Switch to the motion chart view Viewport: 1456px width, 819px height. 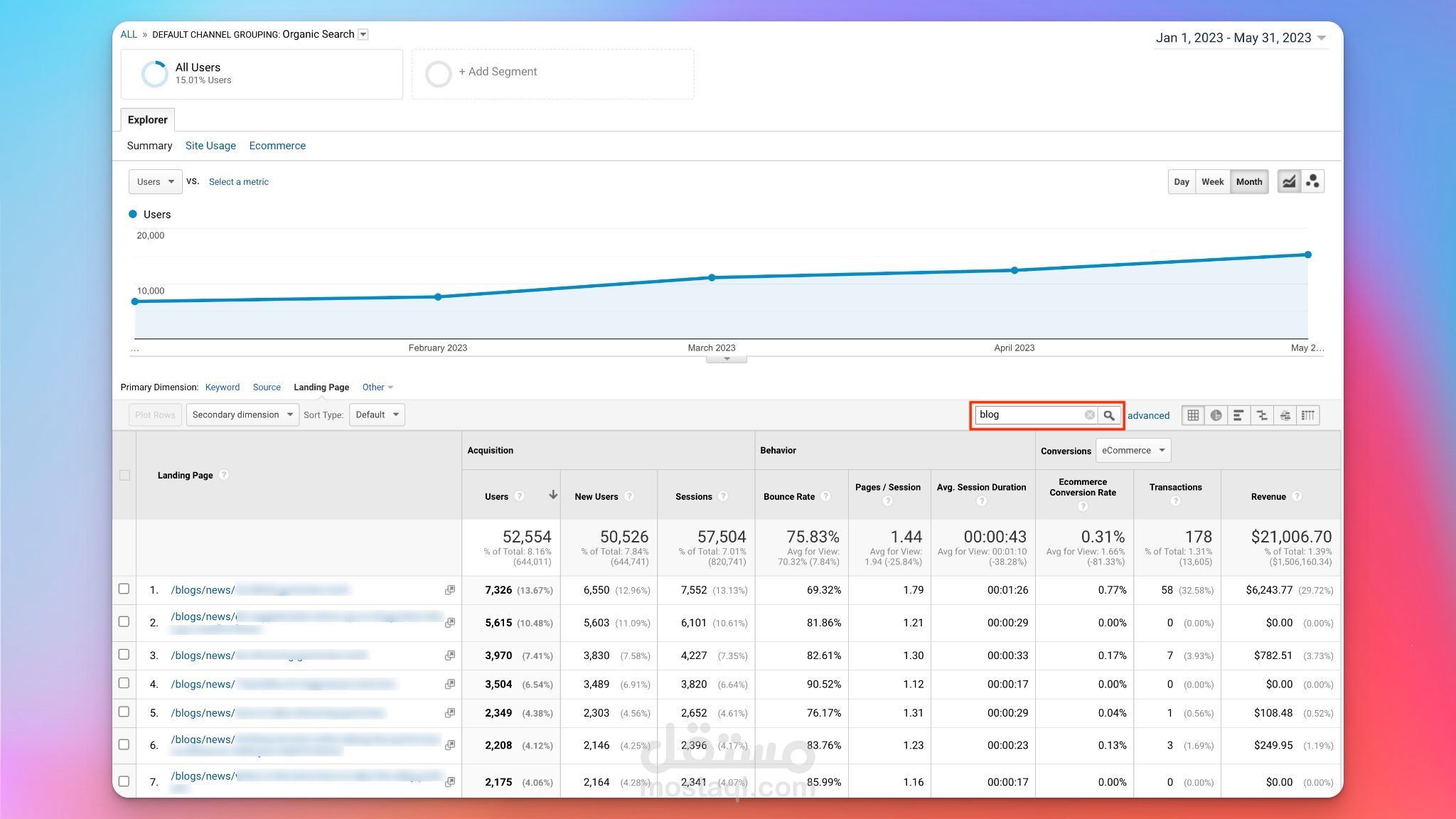(x=1312, y=181)
